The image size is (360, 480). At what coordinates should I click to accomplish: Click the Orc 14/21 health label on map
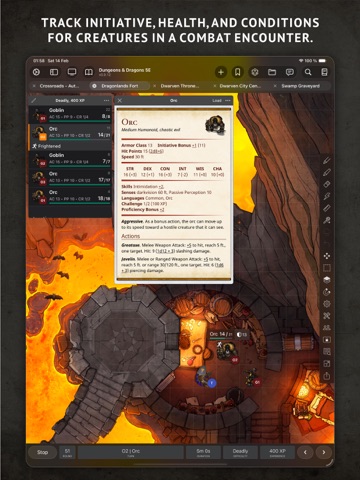tap(222, 334)
